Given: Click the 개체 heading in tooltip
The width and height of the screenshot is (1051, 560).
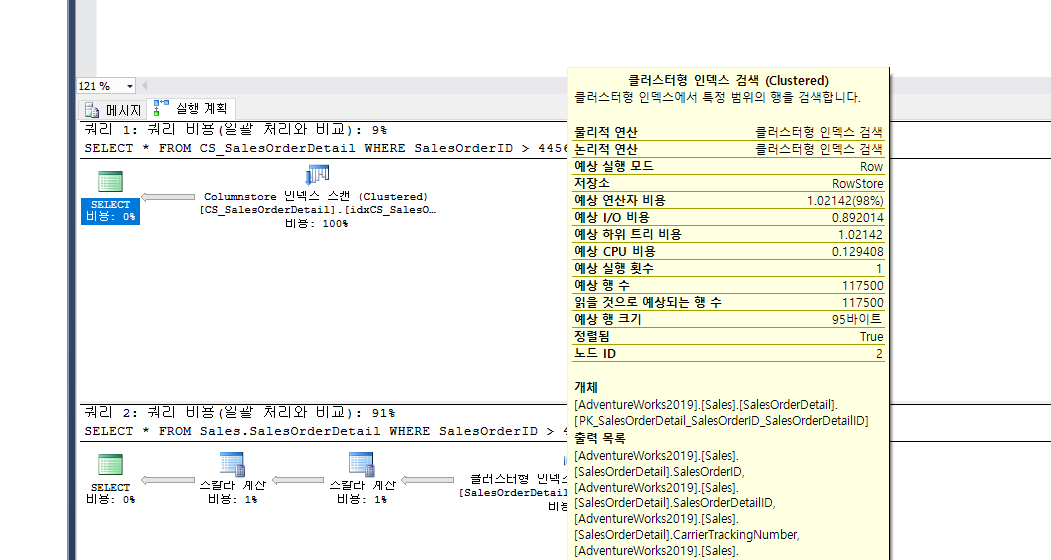Looking at the screenshot, I should click(586, 387).
